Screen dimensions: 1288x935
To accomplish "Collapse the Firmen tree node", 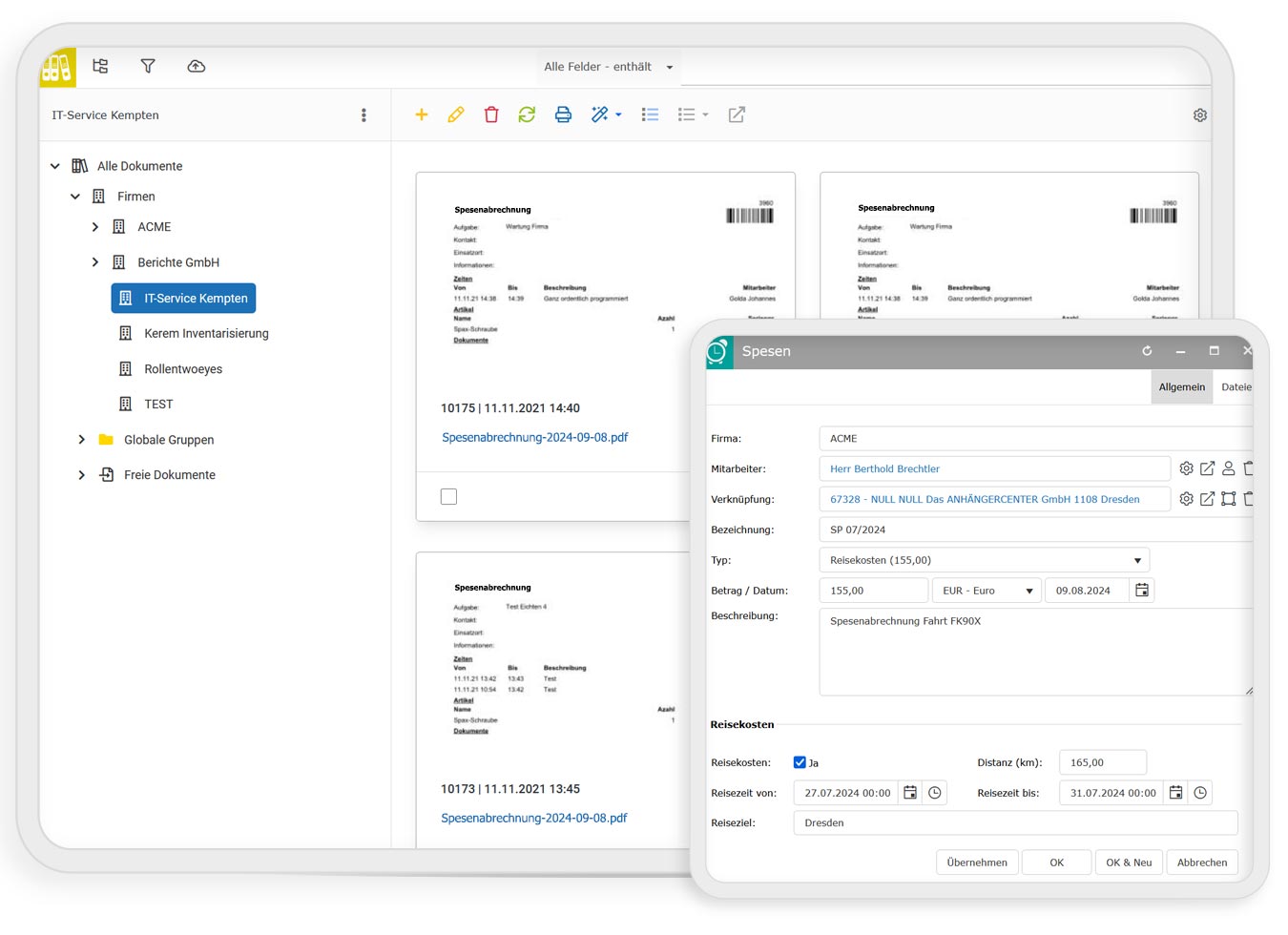I will [75, 197].
